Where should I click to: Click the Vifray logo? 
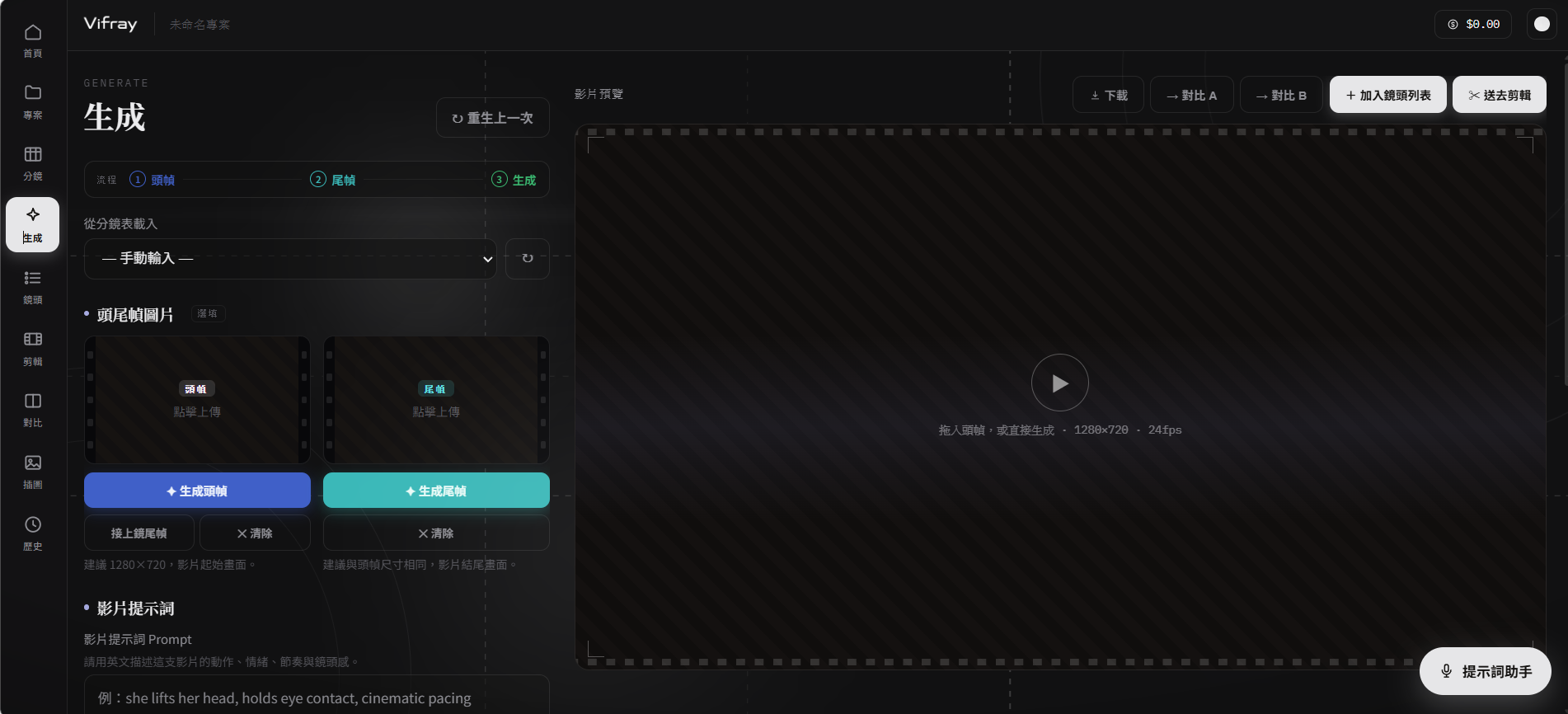(x=110, y=24)
